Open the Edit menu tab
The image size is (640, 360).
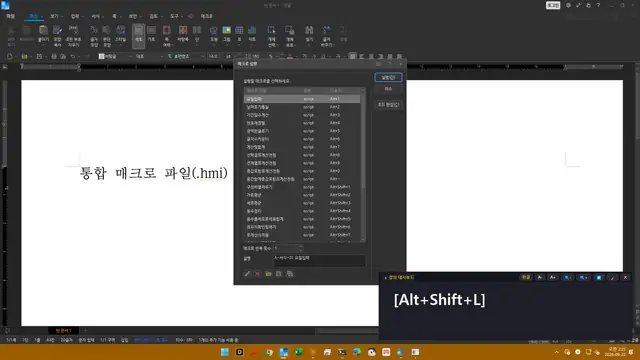pyautogui.click(x=33, y=16)
